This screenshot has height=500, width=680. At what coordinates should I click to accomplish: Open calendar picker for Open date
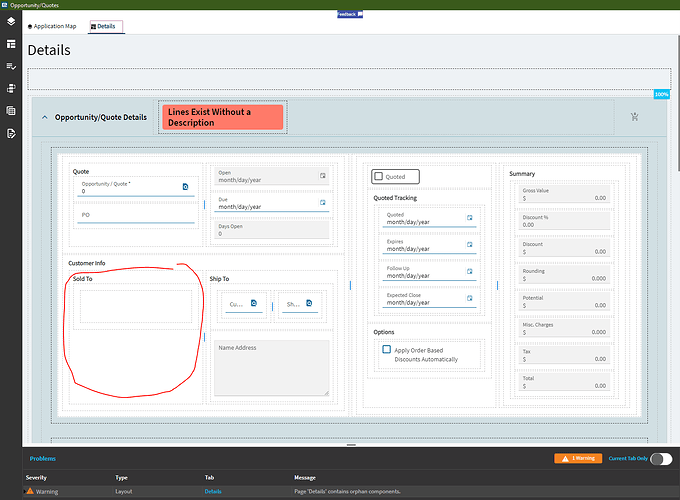tap(323, 176)
